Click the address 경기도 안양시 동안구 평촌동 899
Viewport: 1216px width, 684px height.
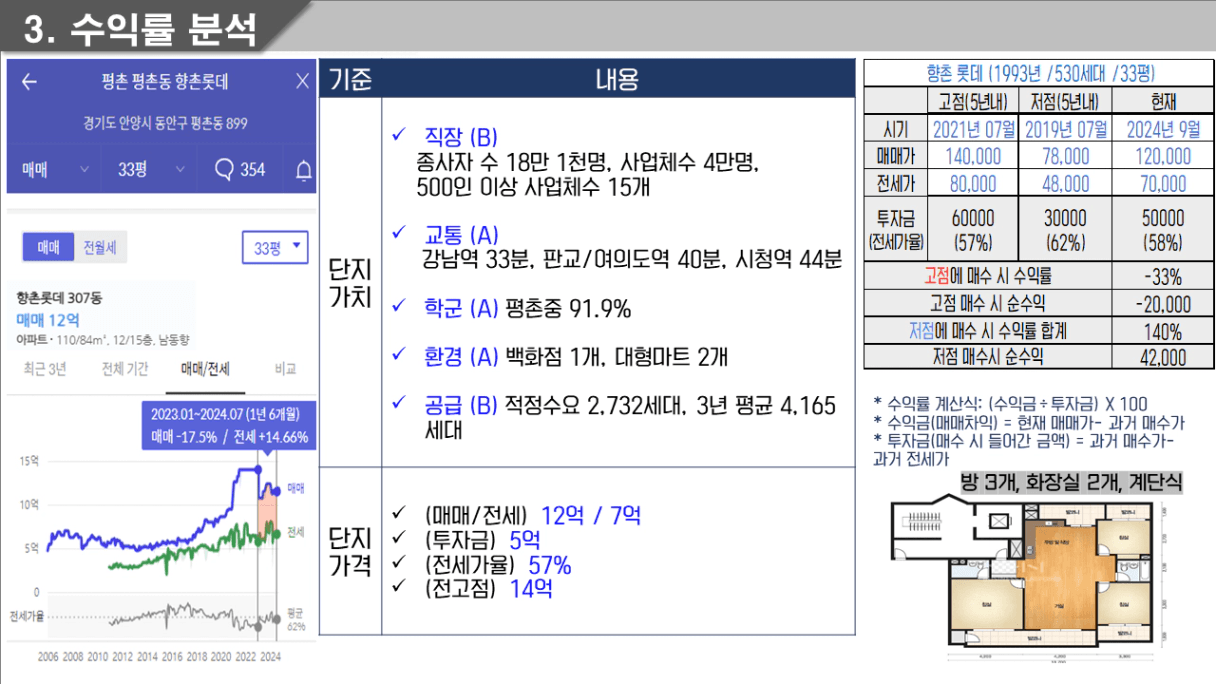165,124
